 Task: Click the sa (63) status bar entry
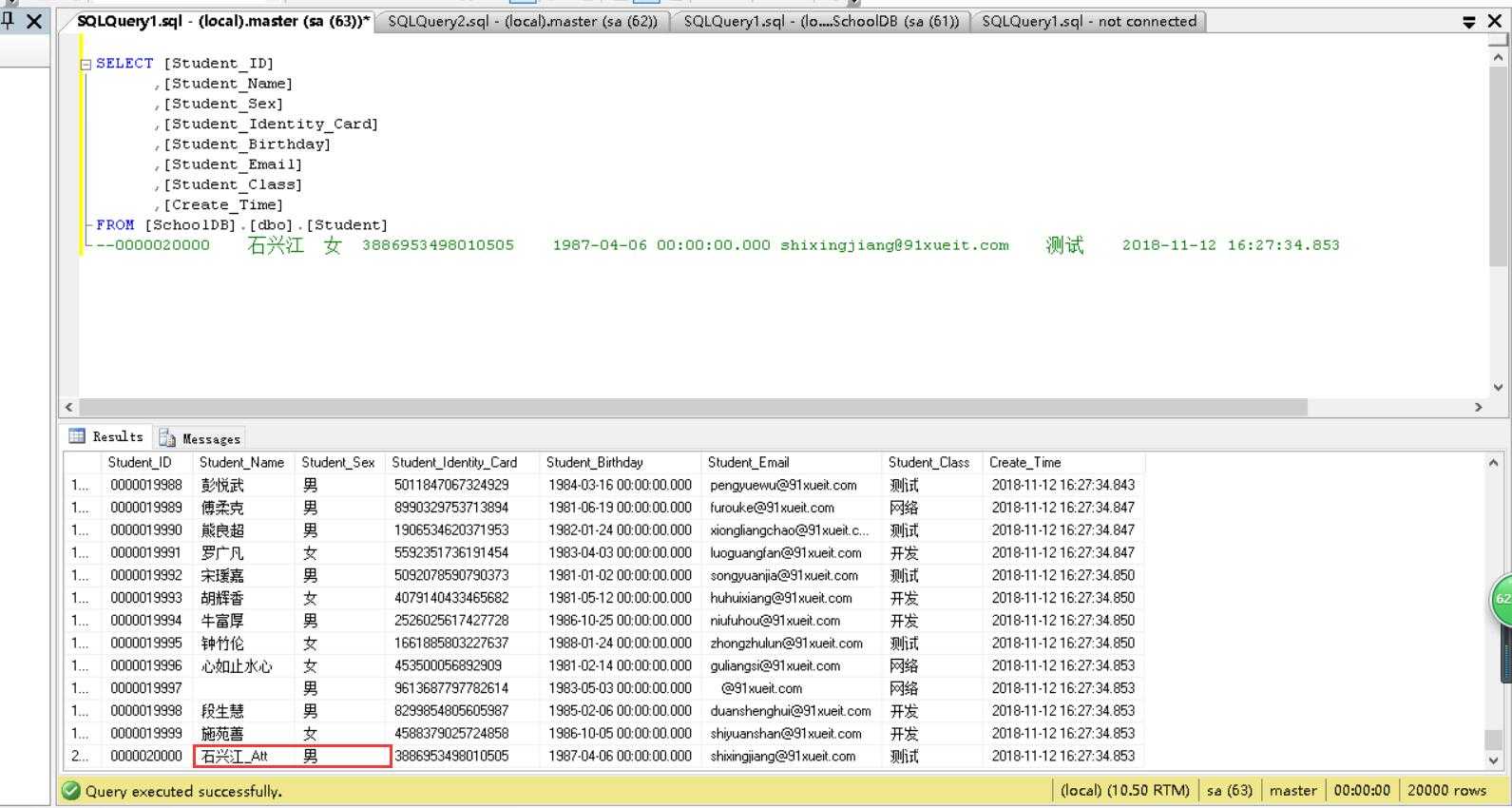point(1230,791)
